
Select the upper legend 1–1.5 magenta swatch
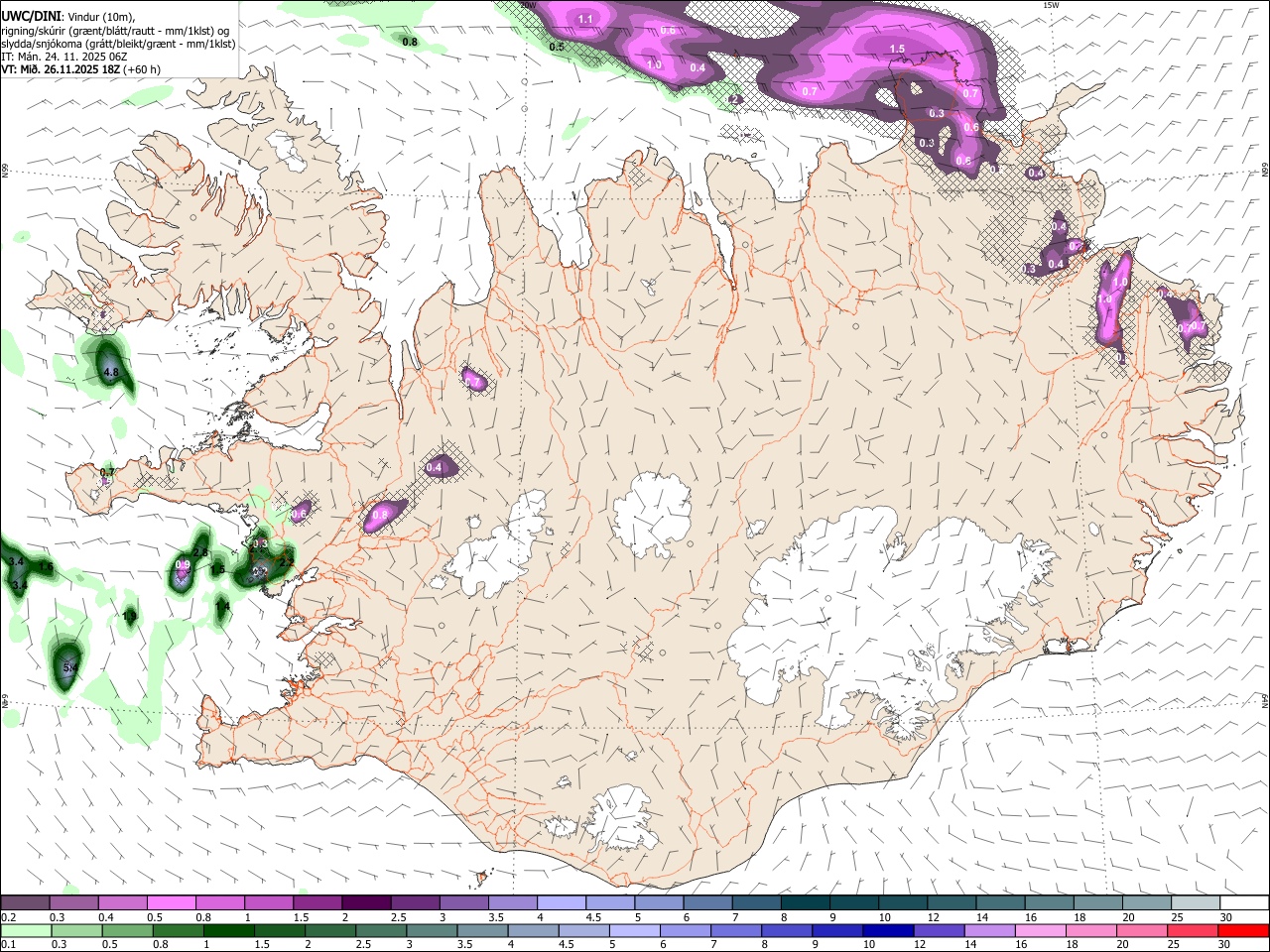coord(268,902)
